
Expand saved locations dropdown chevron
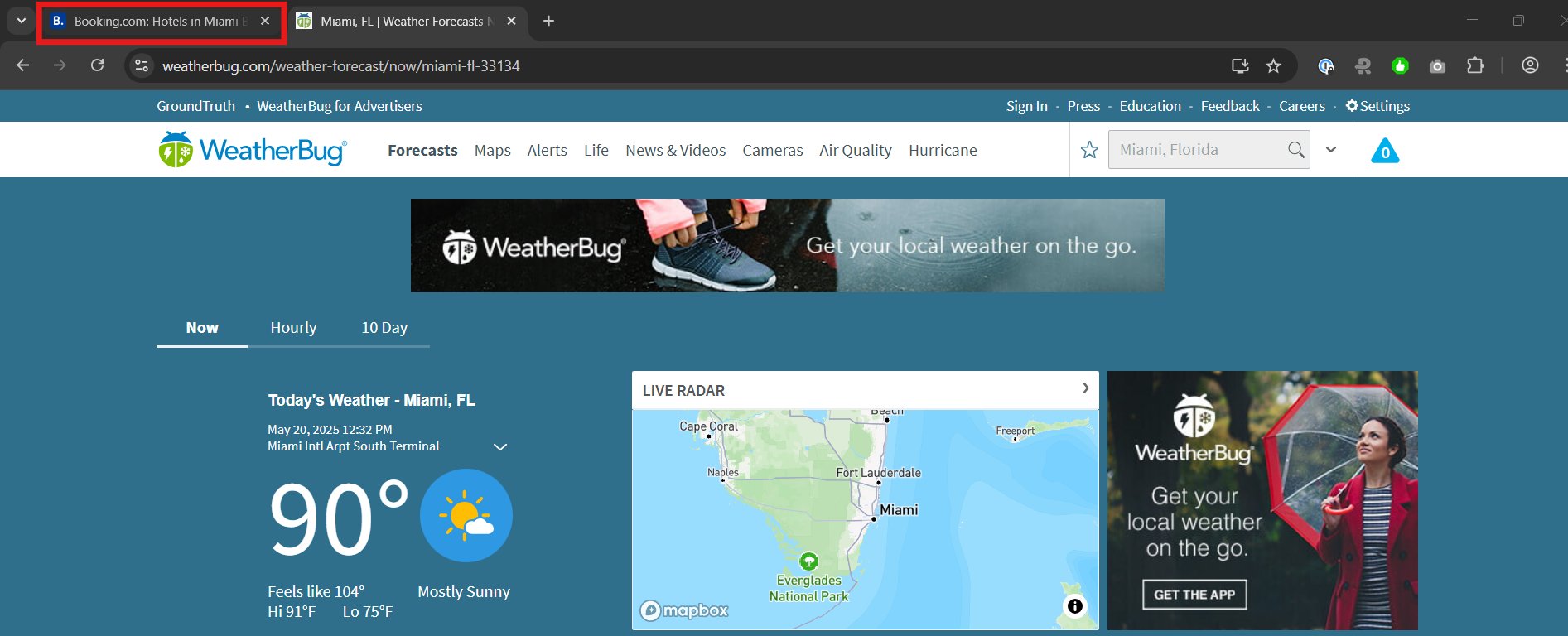tap(1331, 150)
